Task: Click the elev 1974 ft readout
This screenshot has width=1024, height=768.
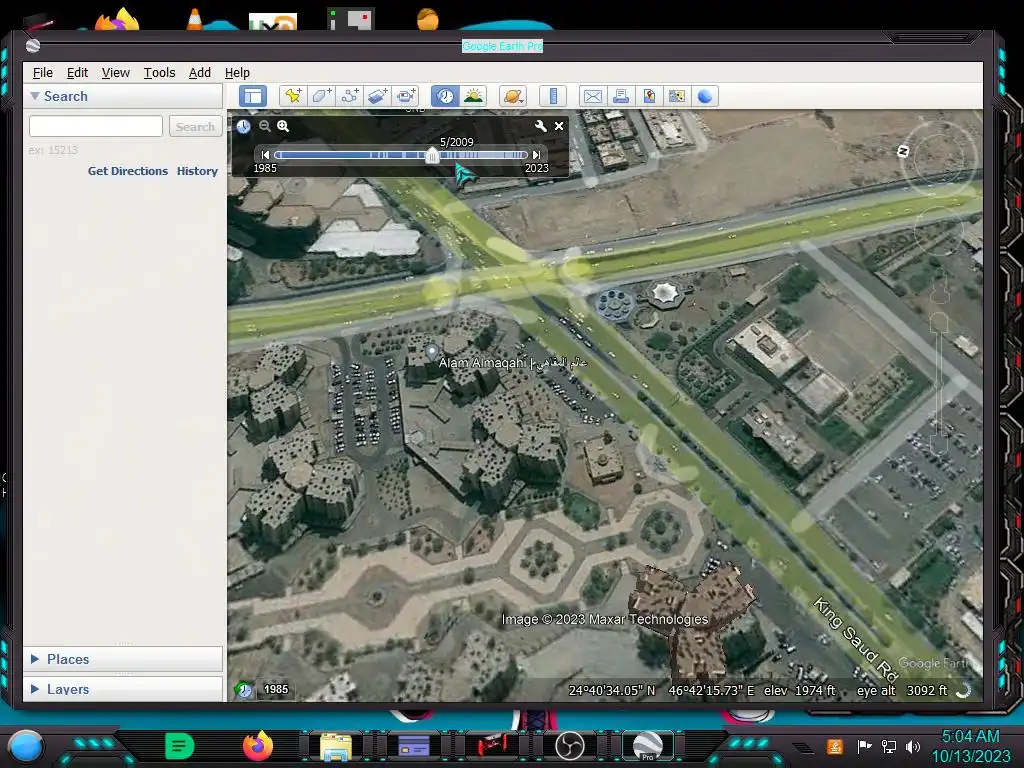Action: [800, 690]
